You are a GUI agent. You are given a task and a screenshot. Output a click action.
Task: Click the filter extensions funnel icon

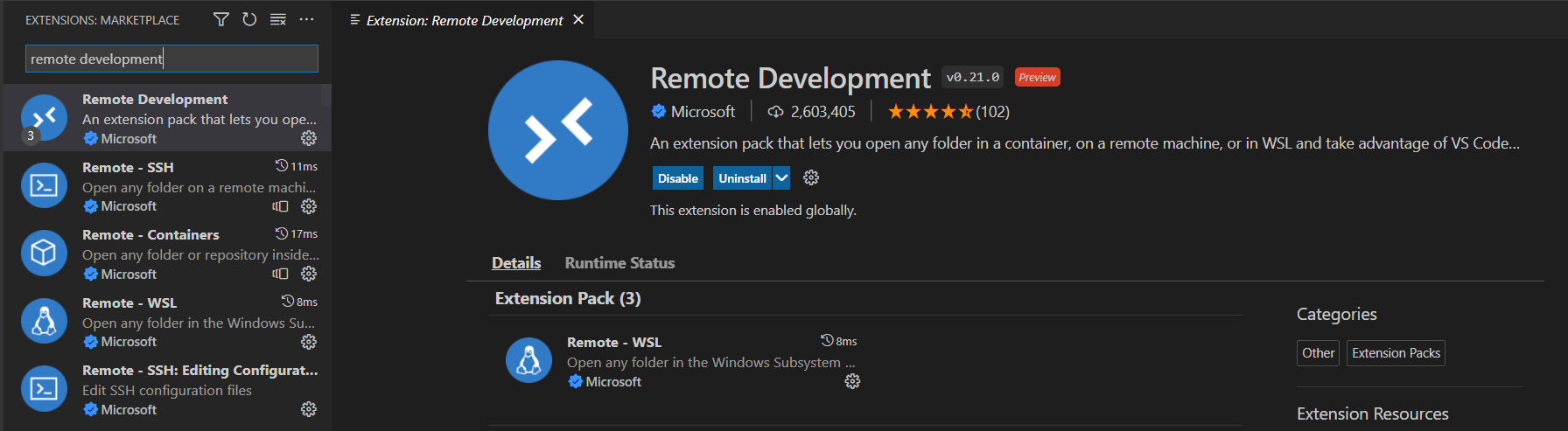coord(221,19)
